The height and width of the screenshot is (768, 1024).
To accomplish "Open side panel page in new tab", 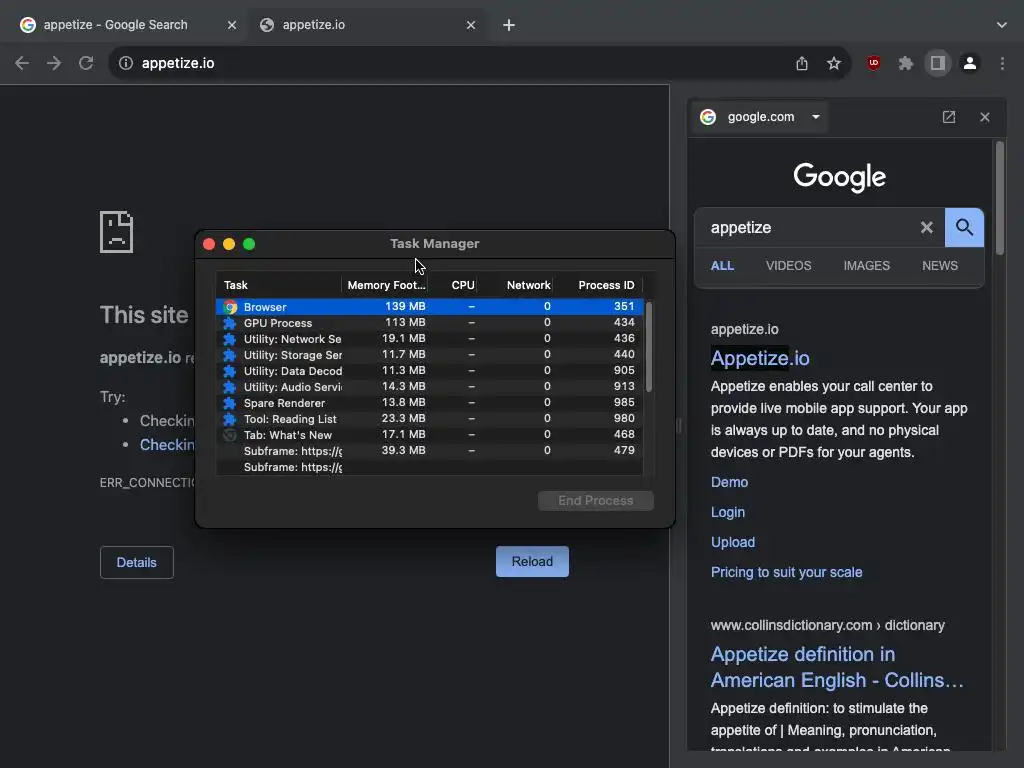I will pos(949,117).
